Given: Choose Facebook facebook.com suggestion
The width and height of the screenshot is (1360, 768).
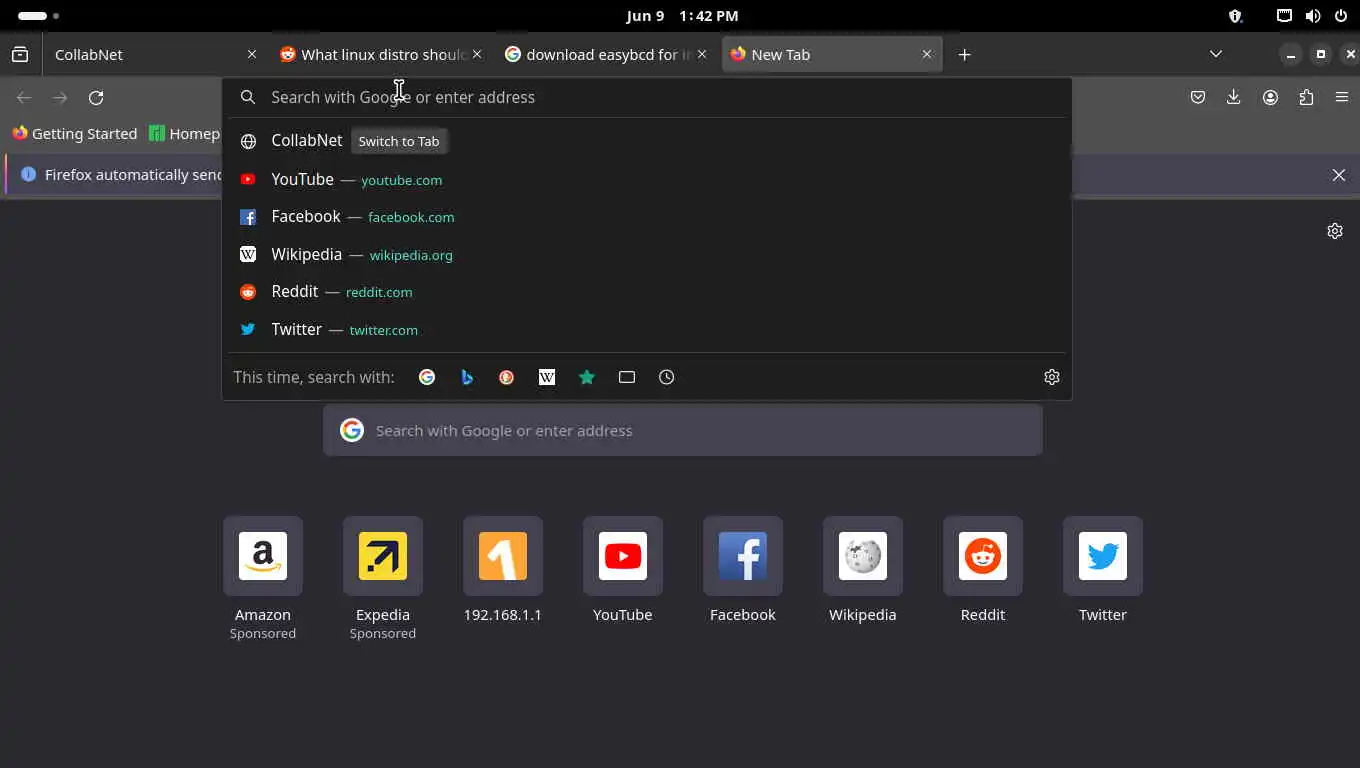Looking at the screenshot, I should pyautogui.click(x=647, y=217).
